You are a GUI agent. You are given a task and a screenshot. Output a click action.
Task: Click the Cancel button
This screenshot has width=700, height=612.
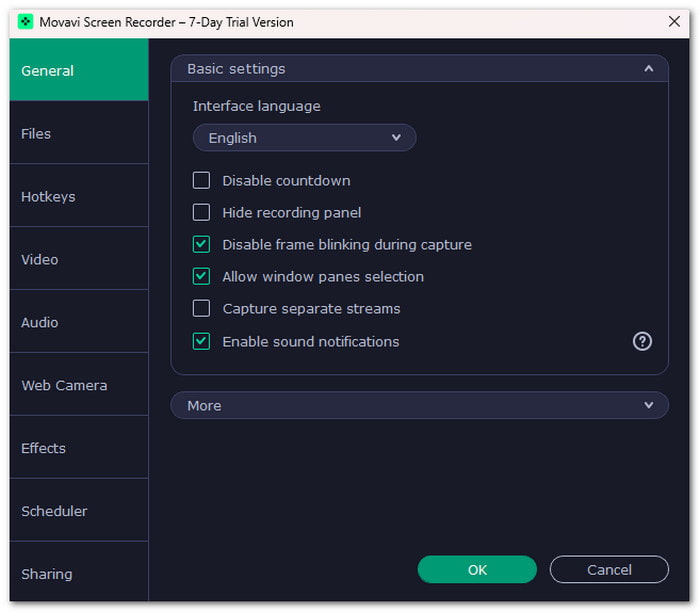click(609, 570)
